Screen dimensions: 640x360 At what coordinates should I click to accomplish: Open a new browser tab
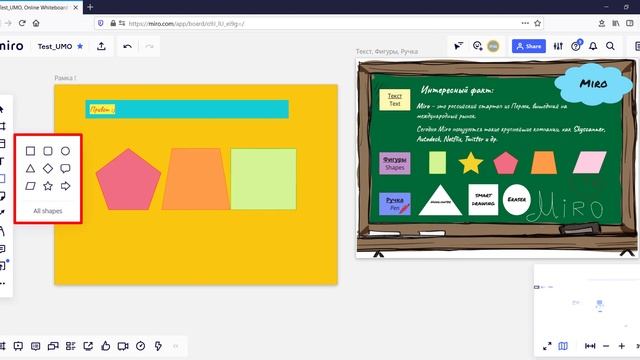point(90,7)
